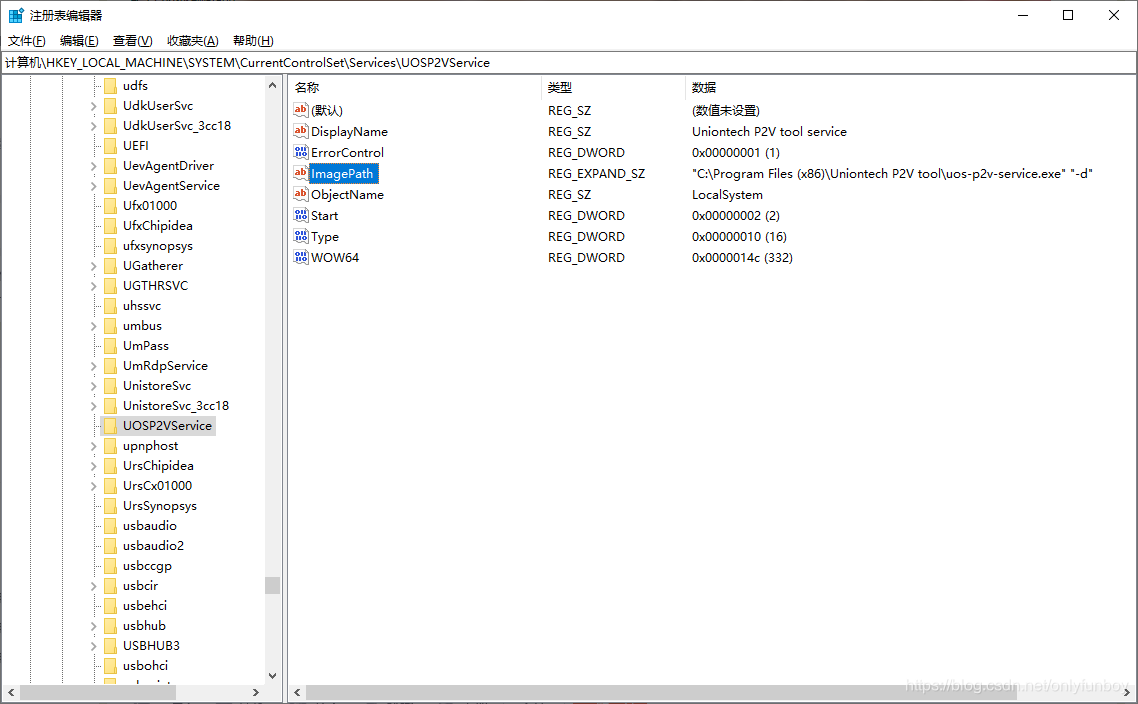Viewport: 1138px width, 704px height.
Task: Click tree pane scroll down arrow
Action: [x=273, y=676]
